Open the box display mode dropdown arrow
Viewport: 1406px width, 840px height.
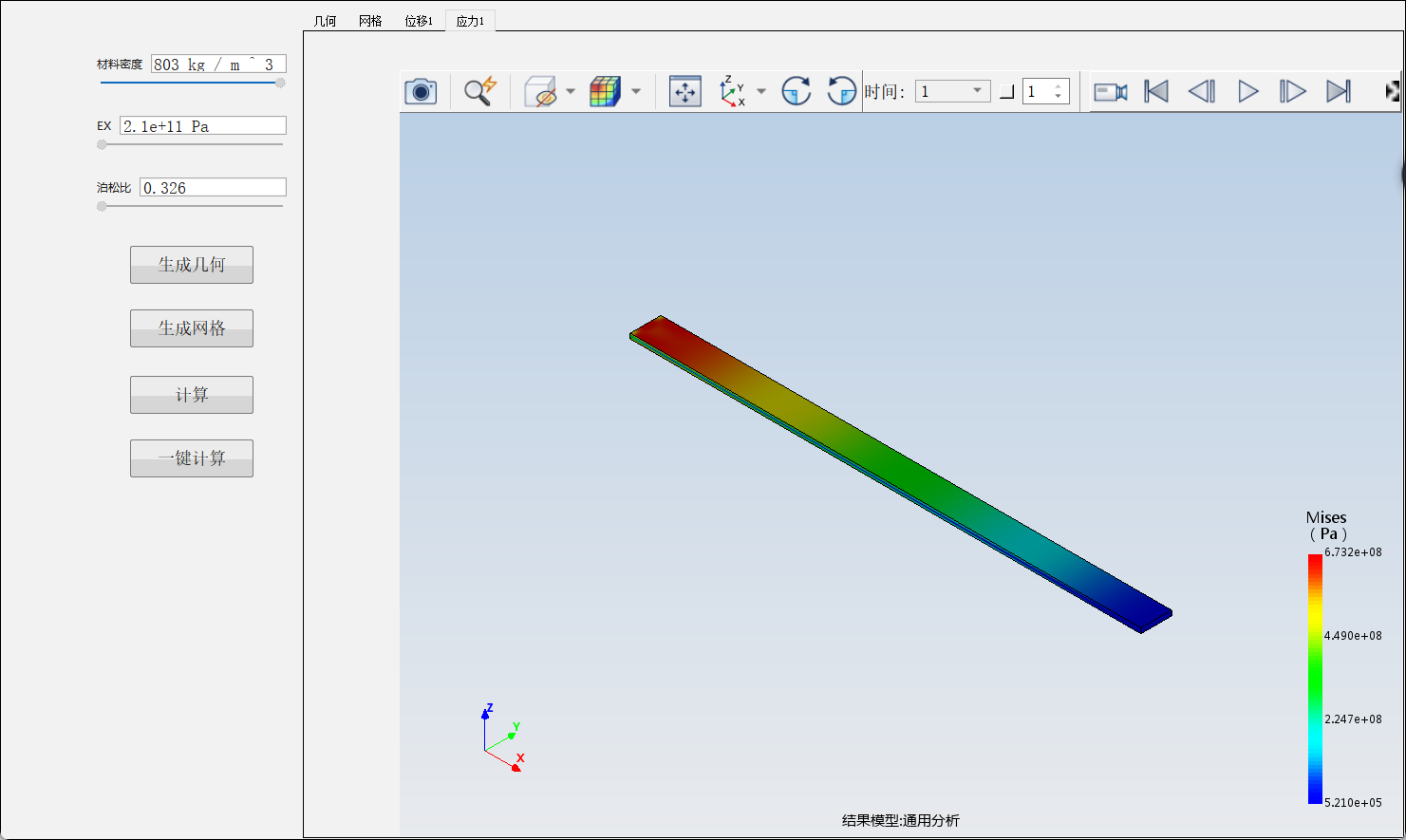click(x=571, y=91)
